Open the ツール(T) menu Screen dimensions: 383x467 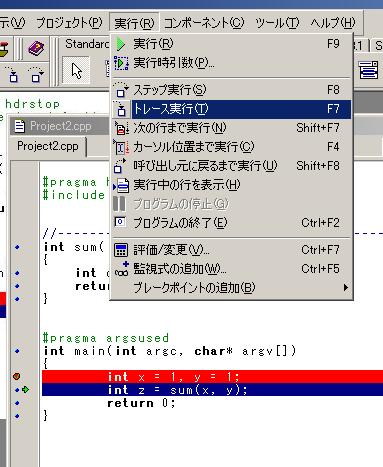pos(277,23)
